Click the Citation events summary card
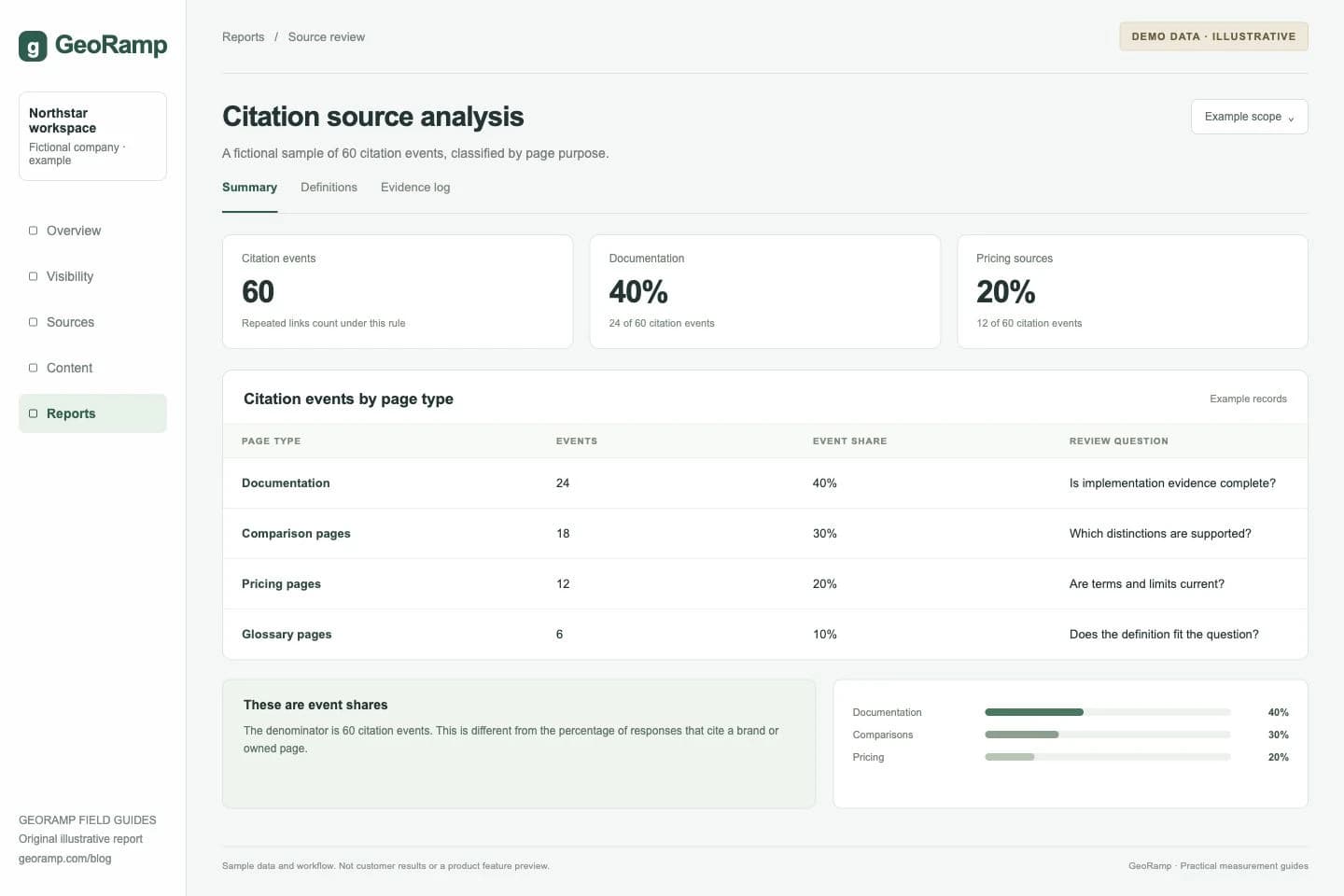The height and width of the screenshot is (896, 1344). click(x=398, y=292)
